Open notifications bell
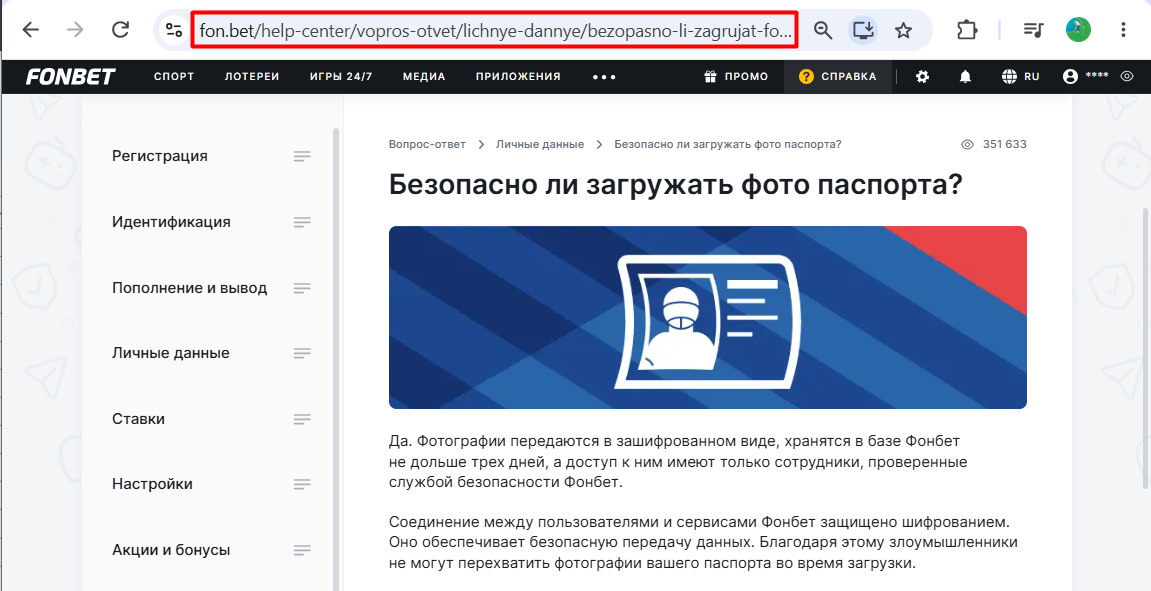The width and height of the screenshot is (1151, 591). [966, 76]
